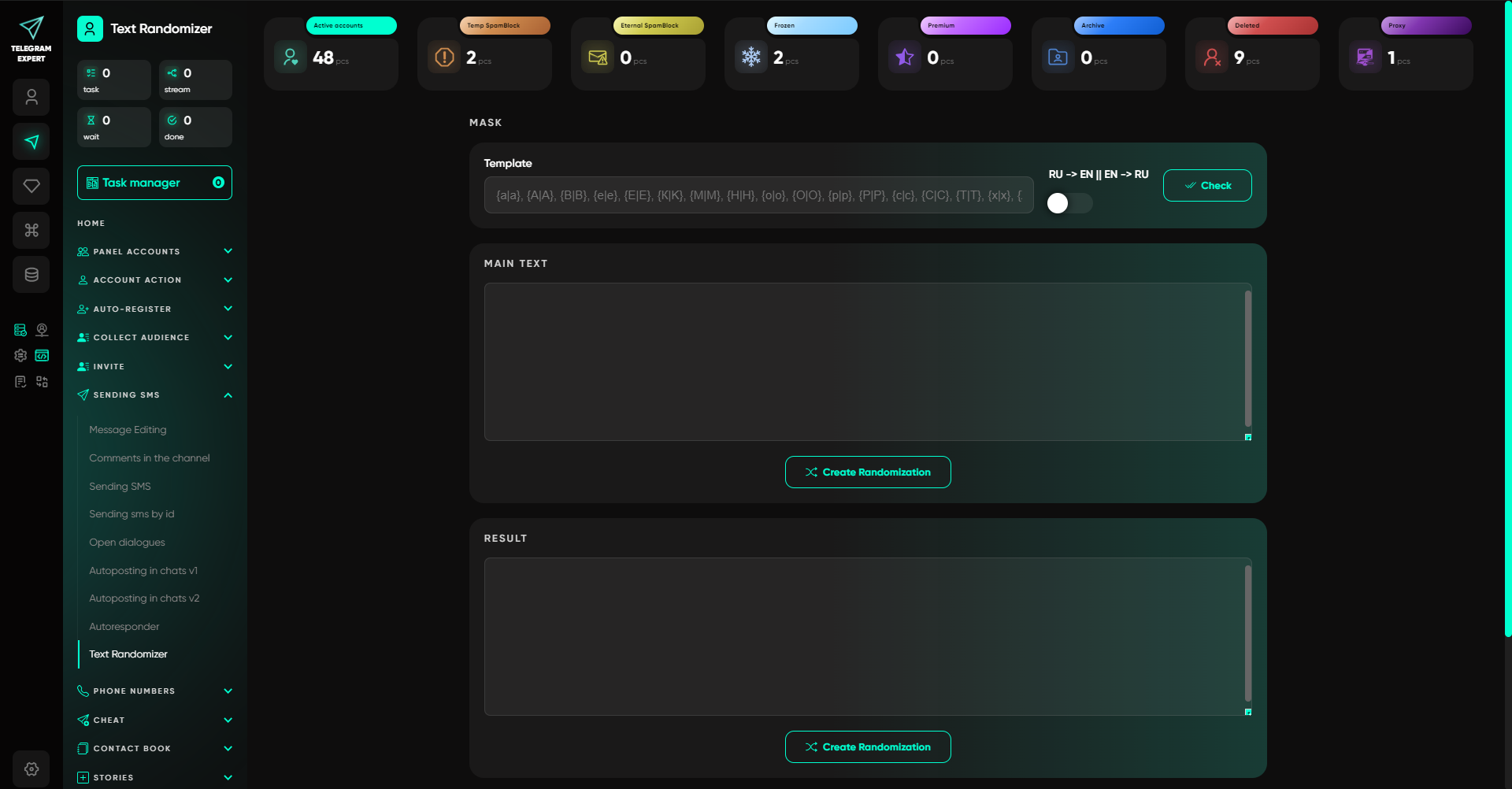The width and height of the screenshot is (1512, 789).
Task: Expand the PHONE NUMBERS section
Action: (x=154, y=691)
